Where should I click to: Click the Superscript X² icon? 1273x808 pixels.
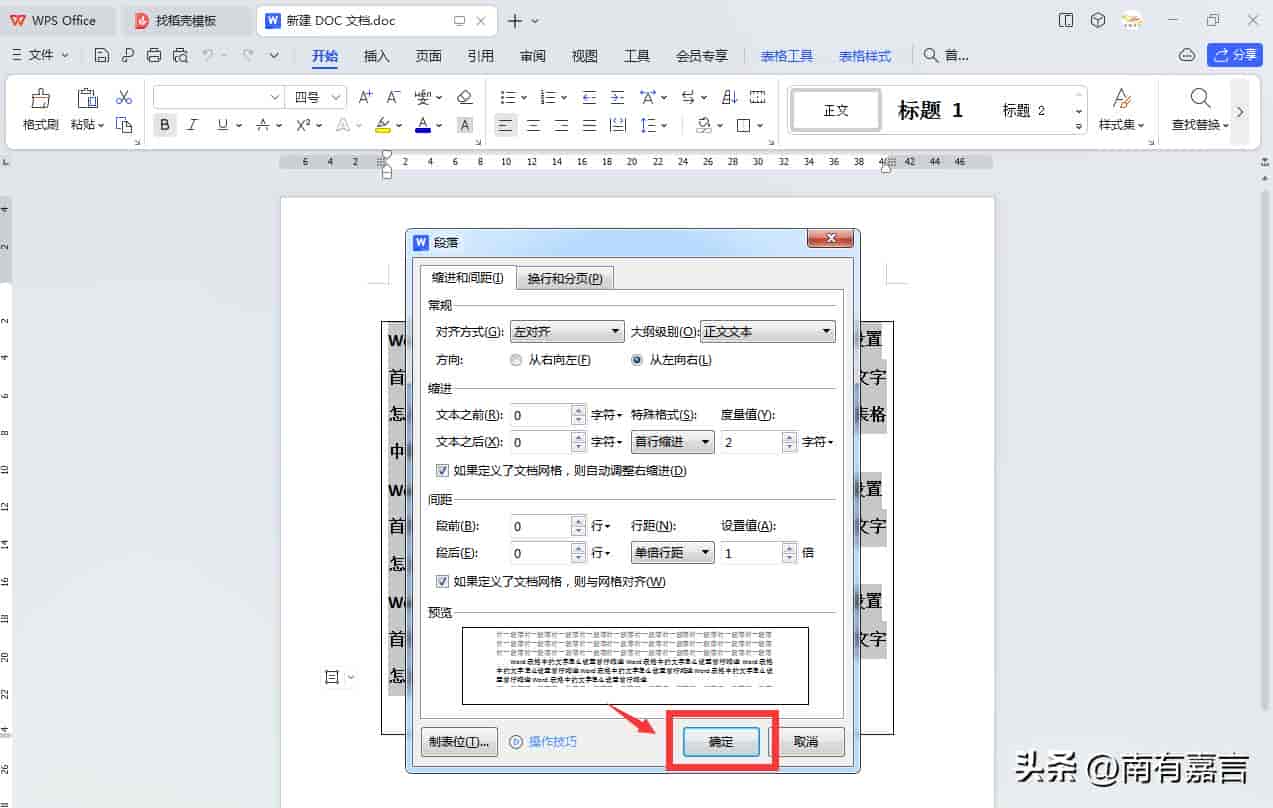tap(304, 125)
